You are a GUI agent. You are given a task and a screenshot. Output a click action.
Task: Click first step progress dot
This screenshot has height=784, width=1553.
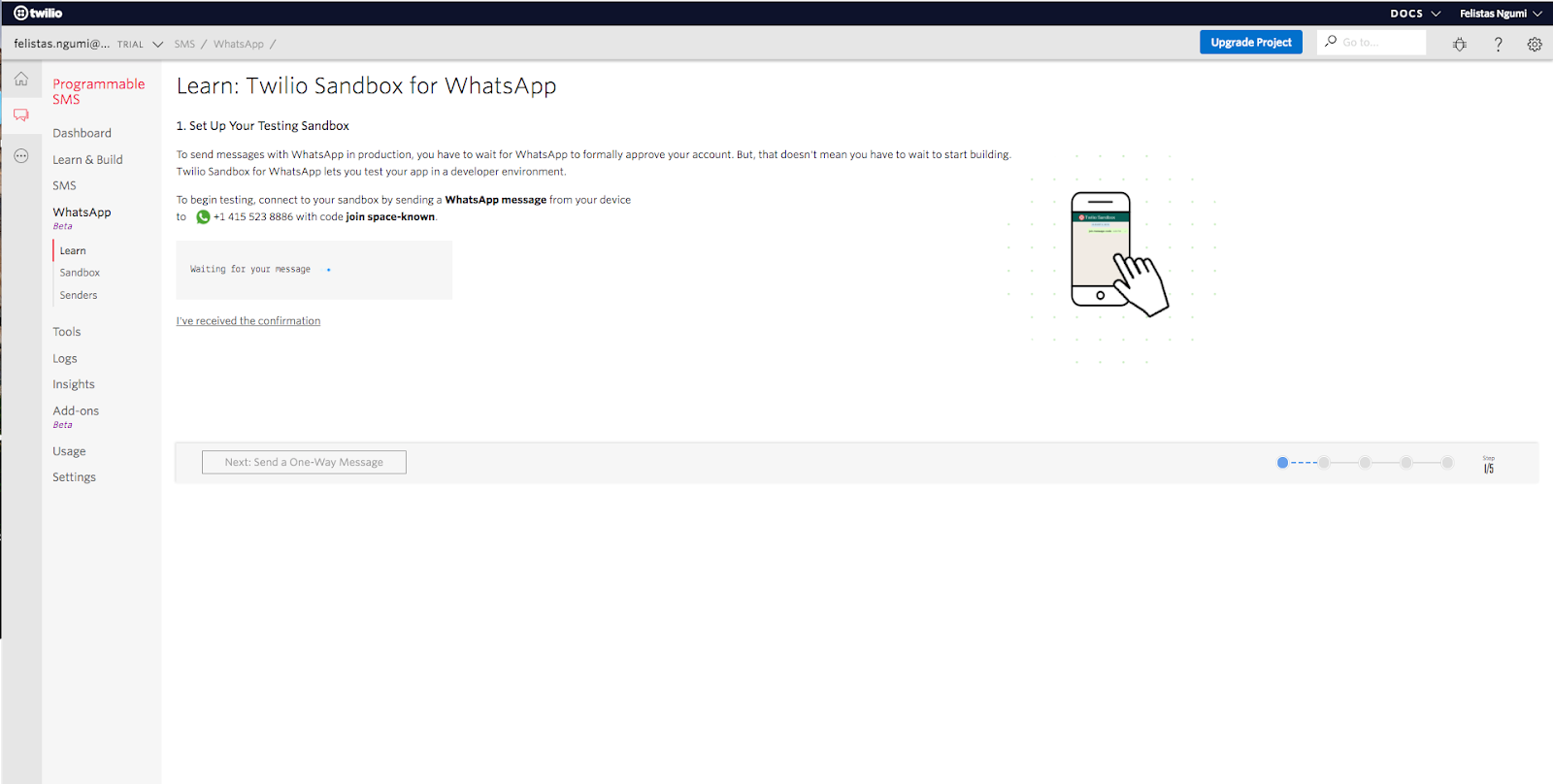(x=1282, y=463)
